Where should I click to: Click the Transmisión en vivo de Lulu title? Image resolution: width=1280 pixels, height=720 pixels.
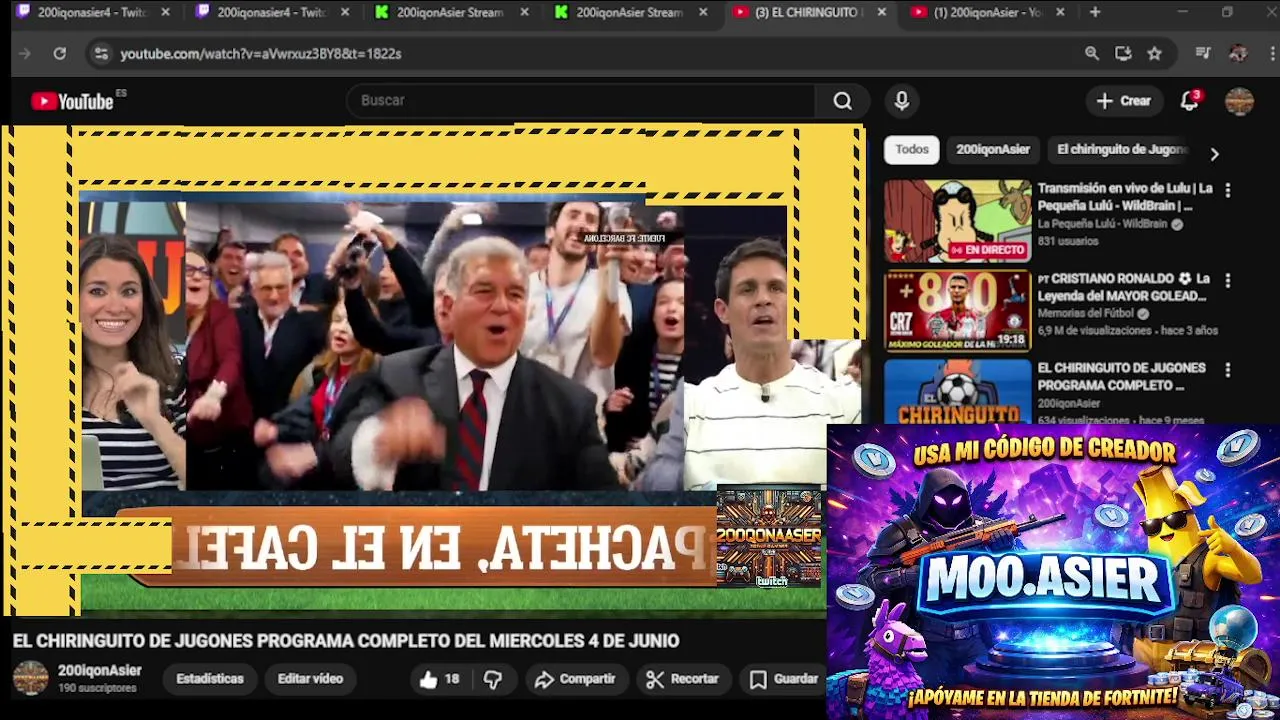tap(1125, 197)
